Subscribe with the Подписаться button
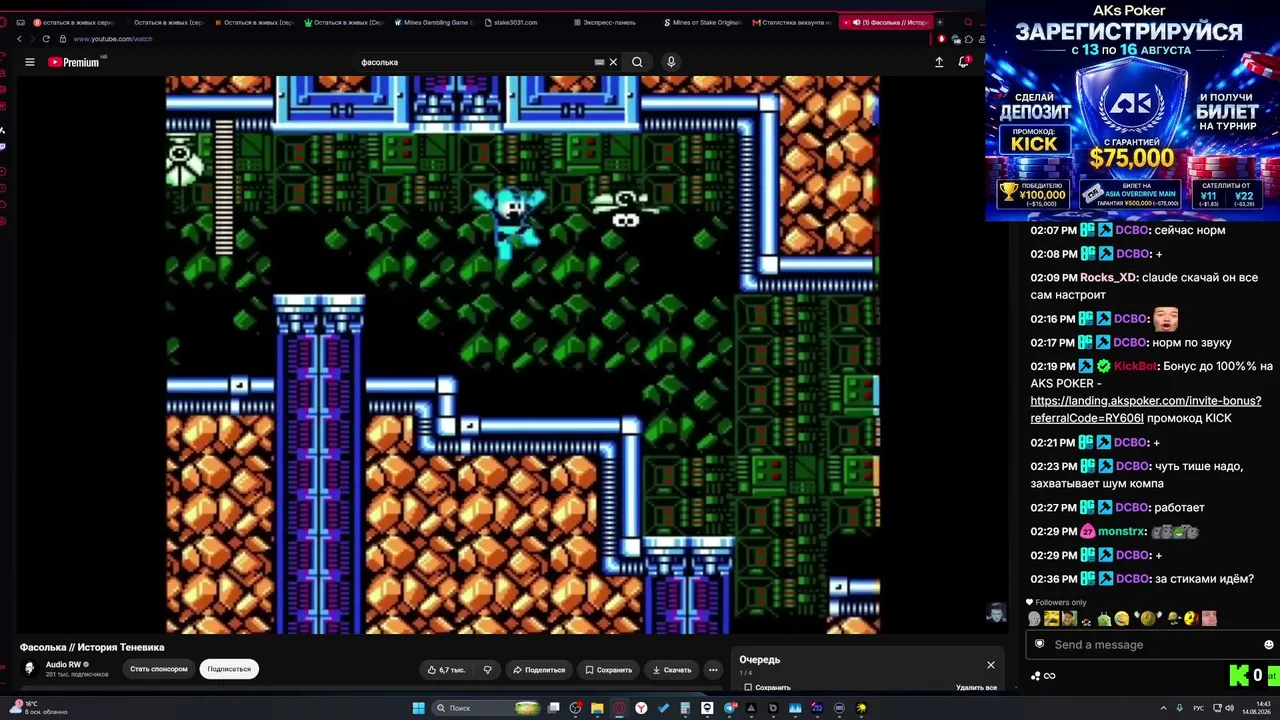This screenshot has width=1280, height=720. pyautogui.click(x=229, y=669)
